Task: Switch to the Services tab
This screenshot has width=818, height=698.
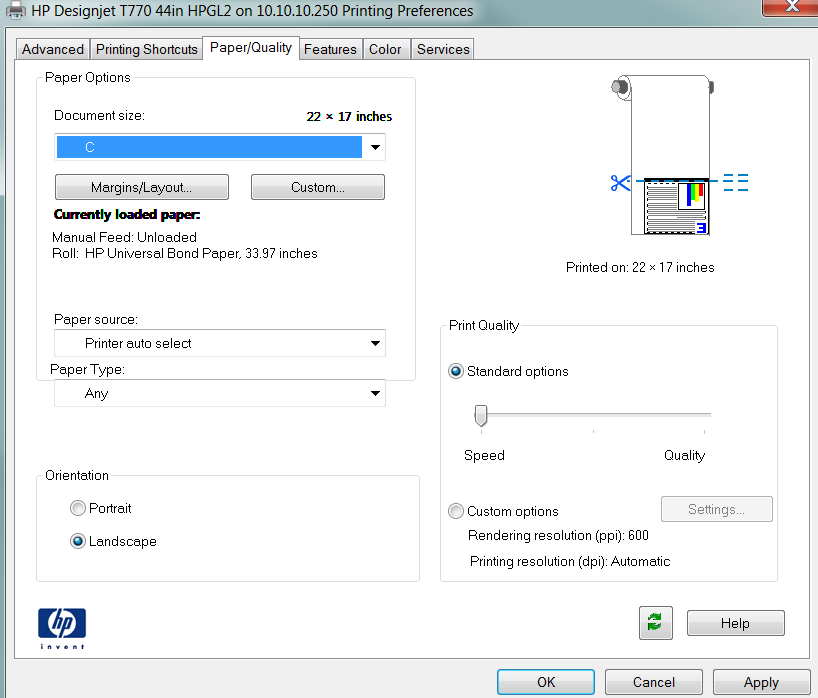Action: (x=443, y=49)
